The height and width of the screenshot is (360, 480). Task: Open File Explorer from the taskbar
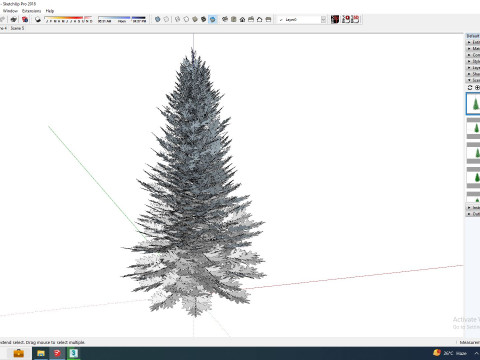41,353
